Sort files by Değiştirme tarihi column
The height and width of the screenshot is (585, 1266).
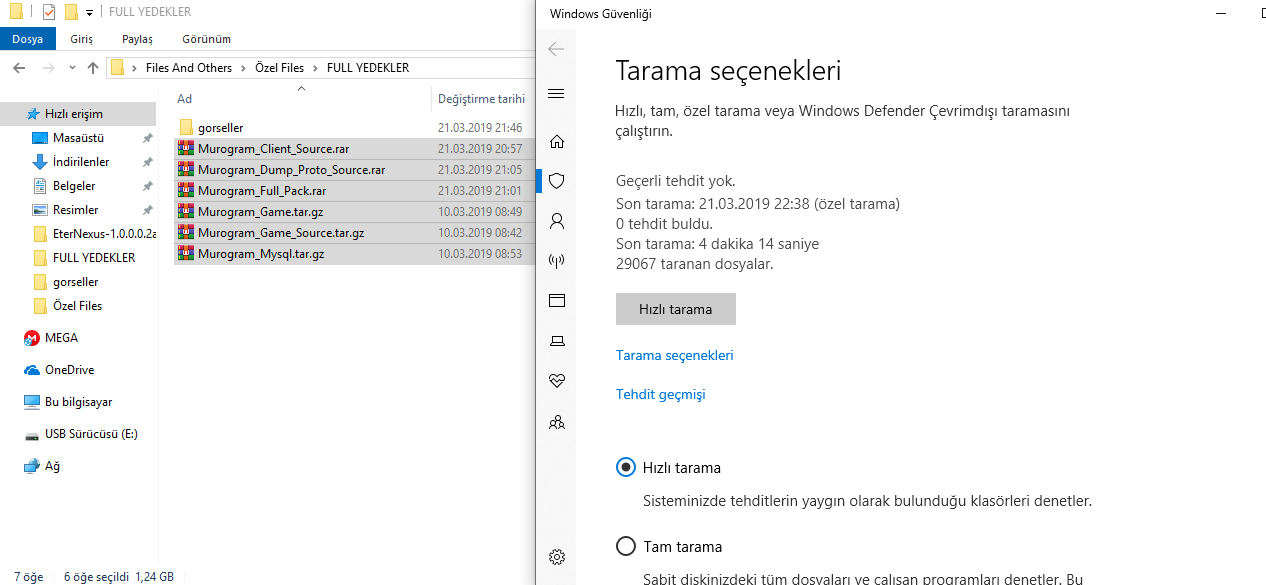click(x=481, y=99)
